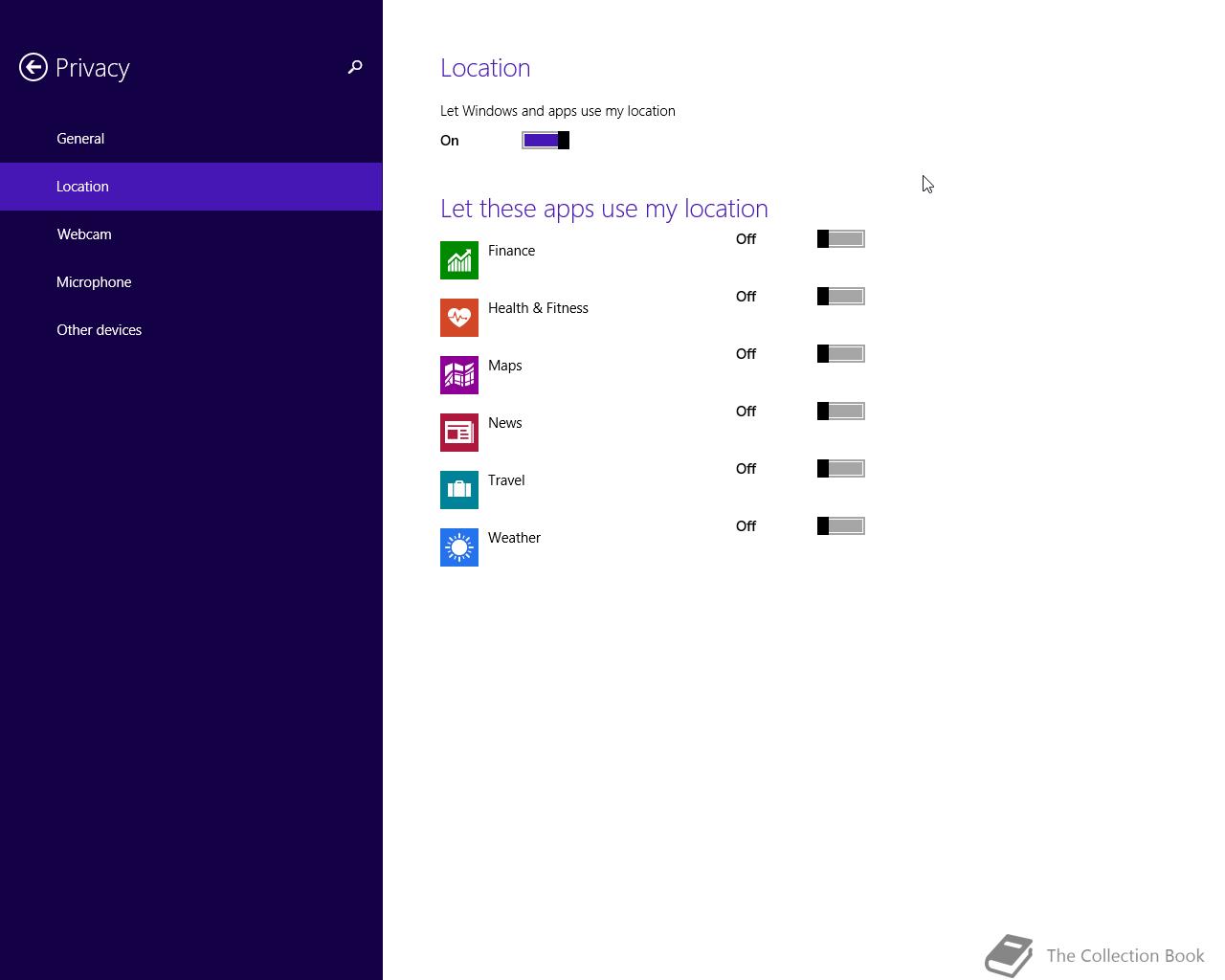Switch on Weather location access
The height and width of the screenshot is (980, 1225).
click(841, 526)
